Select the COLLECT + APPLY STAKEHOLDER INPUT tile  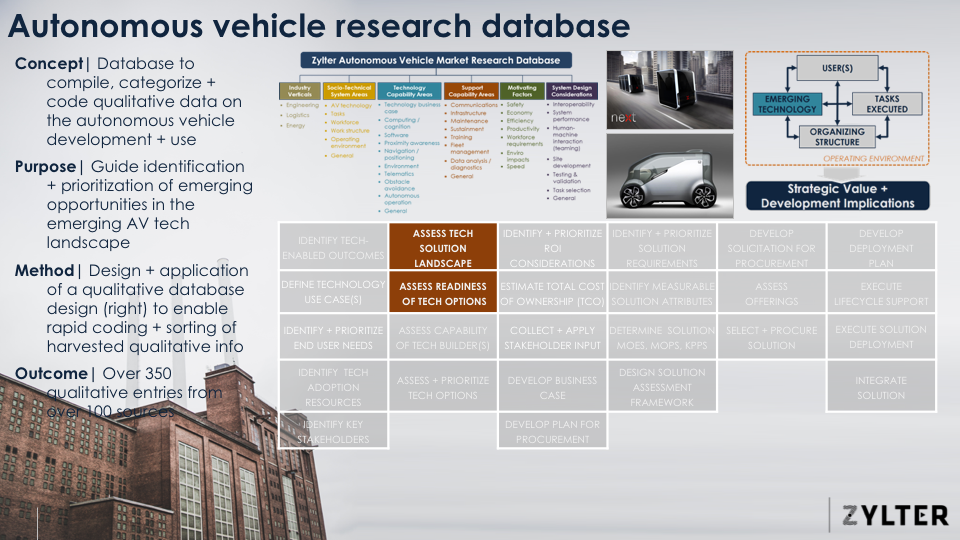(x=552, y=336)
